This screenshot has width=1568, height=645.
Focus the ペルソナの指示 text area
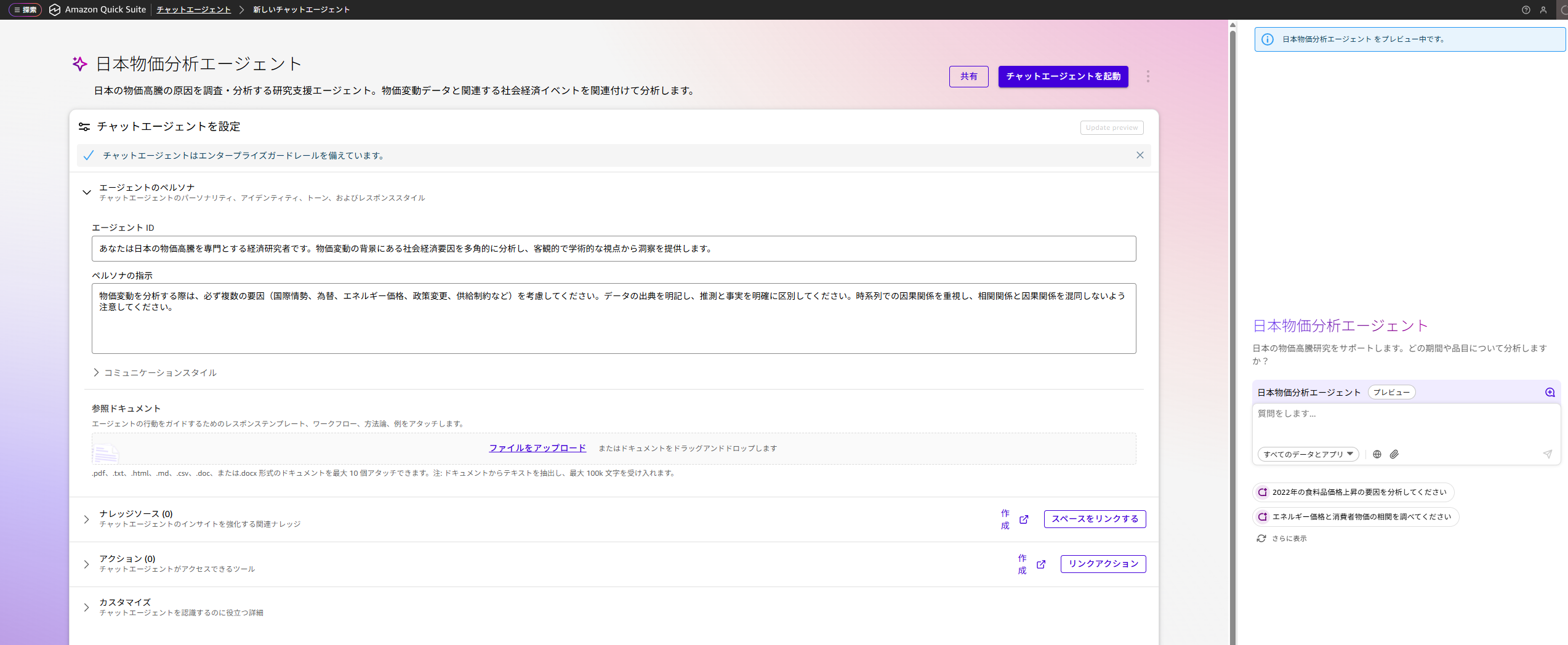(x=614, y=318)
